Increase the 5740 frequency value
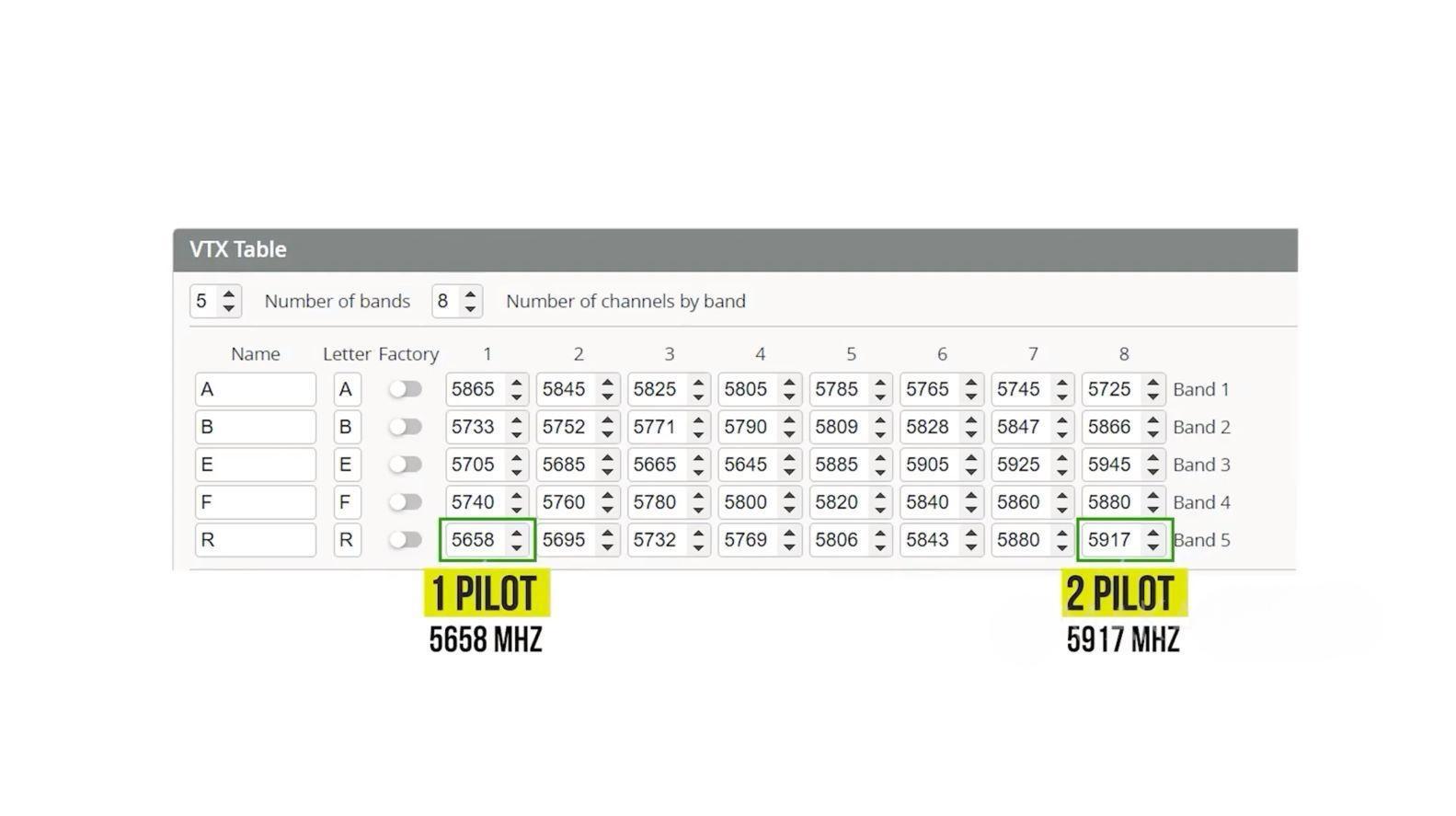 click(517, 496)
